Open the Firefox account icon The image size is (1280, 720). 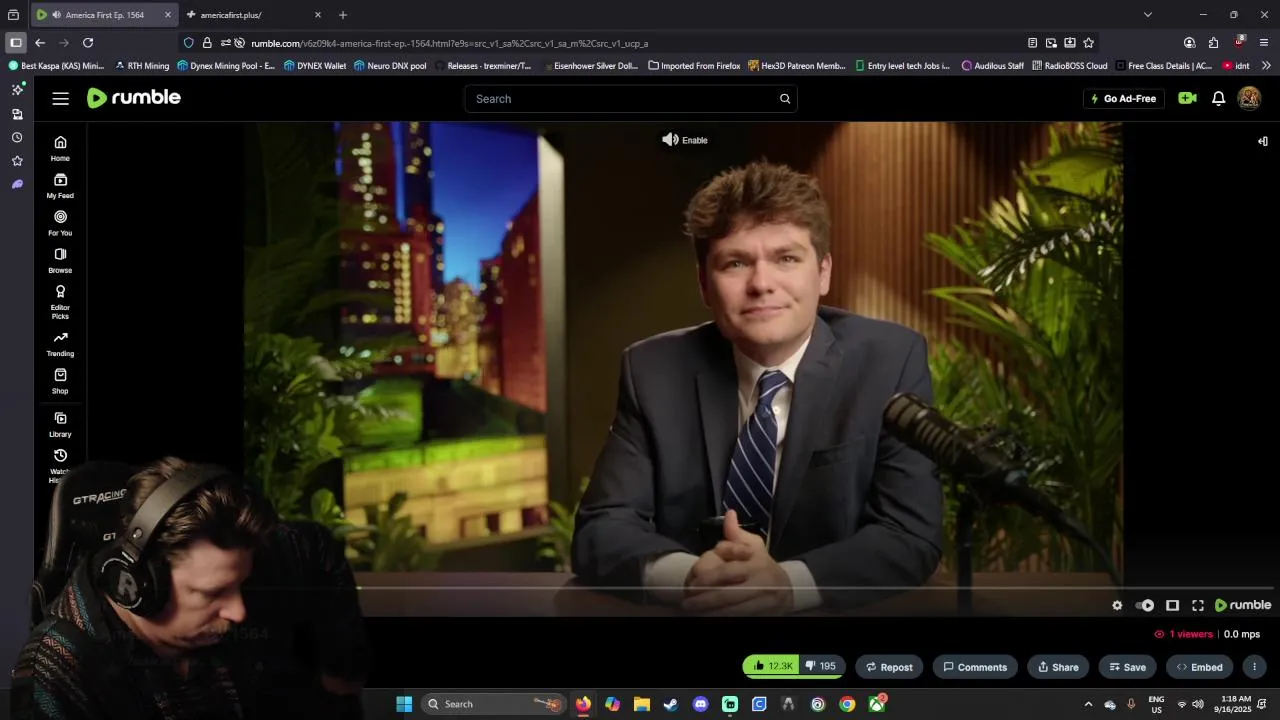pyautogui.click(x=1189, y=43)
